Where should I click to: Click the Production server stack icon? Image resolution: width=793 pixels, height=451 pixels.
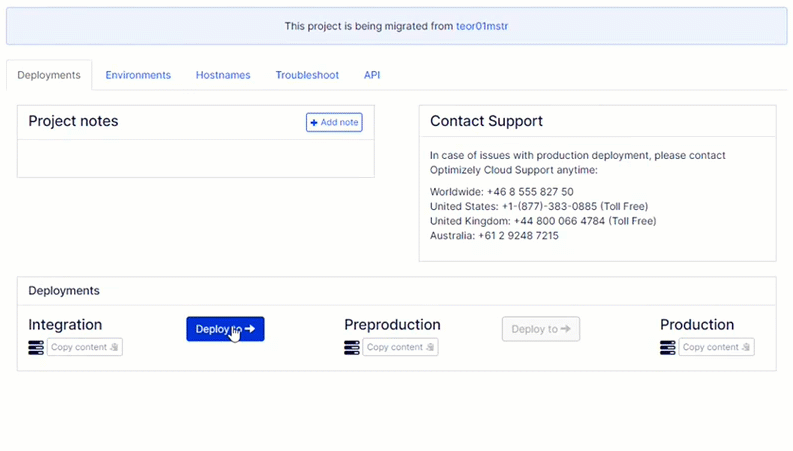pos(668,348)
